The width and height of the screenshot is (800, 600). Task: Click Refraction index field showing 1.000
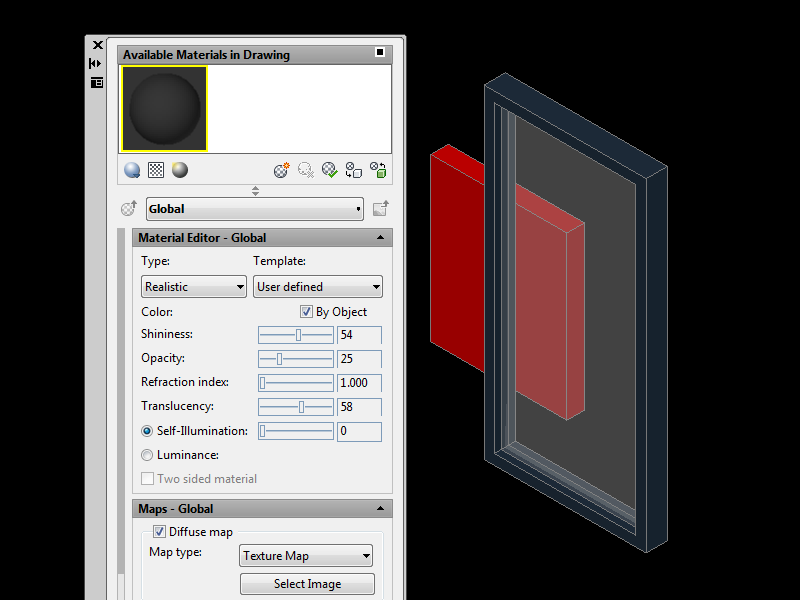tap(359, 383)
